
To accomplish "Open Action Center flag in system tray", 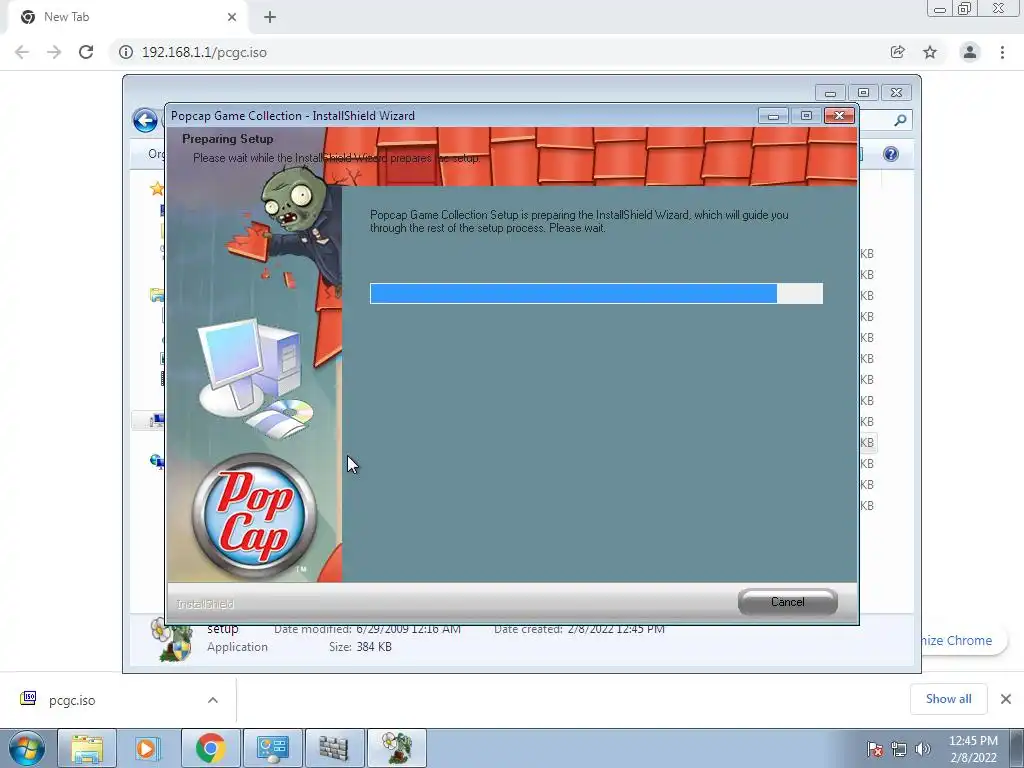I will pyautogui.click(x=875, y=749).
